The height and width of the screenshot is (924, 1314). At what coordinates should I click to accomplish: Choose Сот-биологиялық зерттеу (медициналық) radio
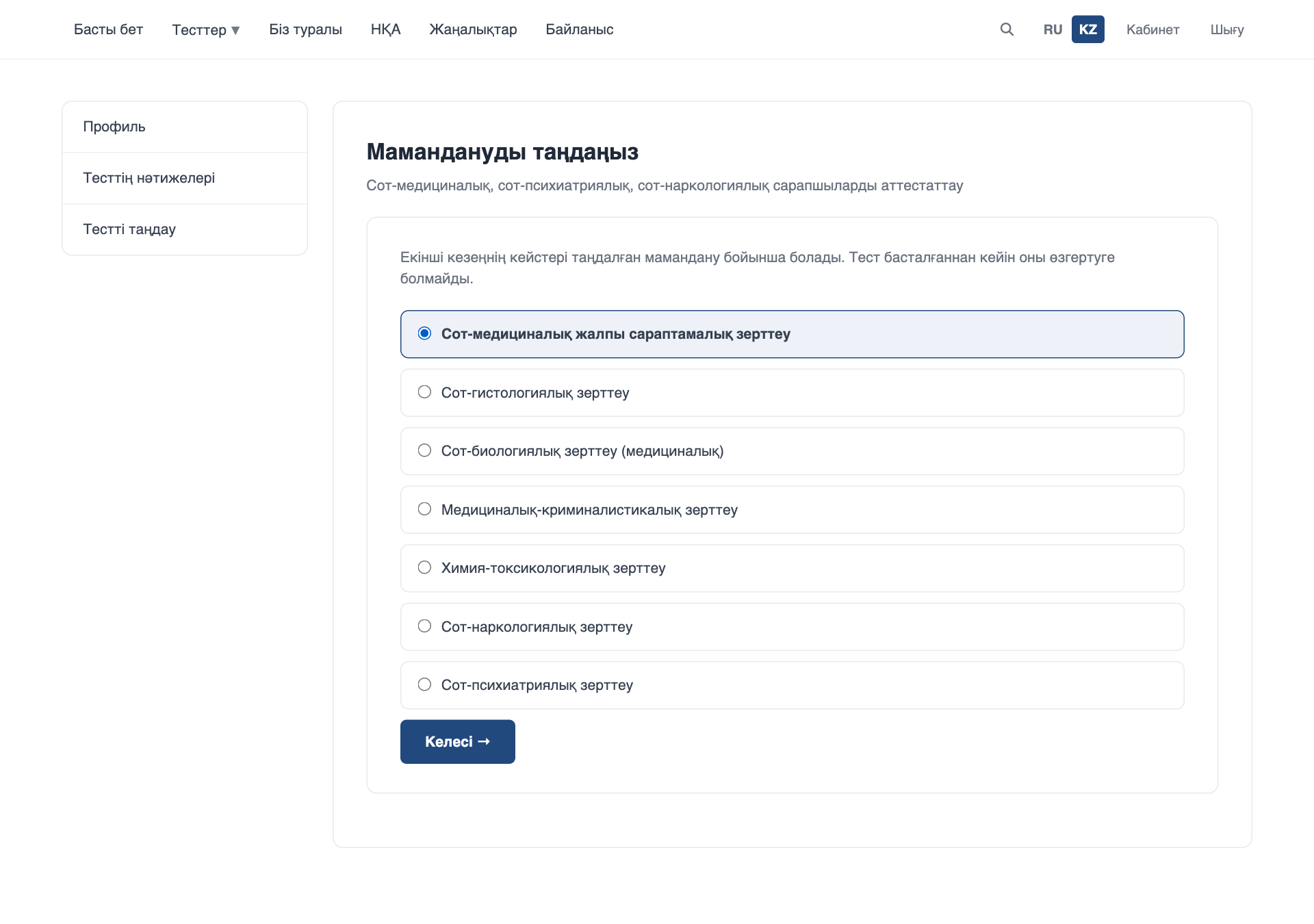pyautogui.click(x=424, y=450)
